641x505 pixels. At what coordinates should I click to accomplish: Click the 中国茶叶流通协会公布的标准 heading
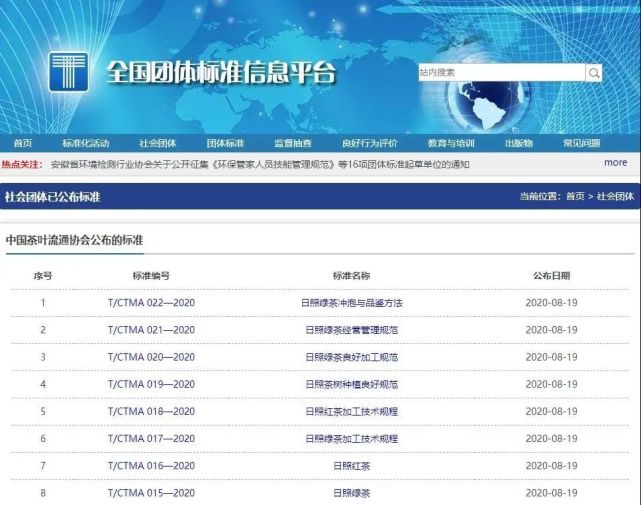pyautogui.click(x=74, y=240)
